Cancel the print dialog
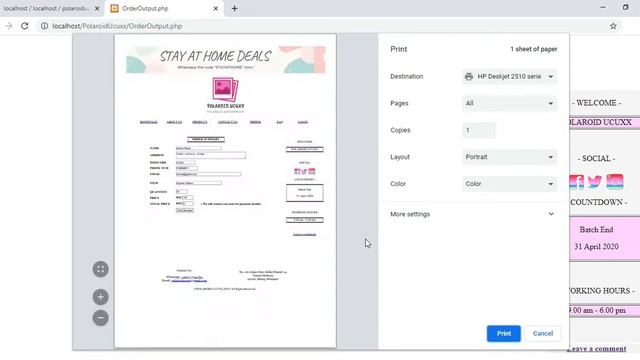The image size is (640, 360). 542,333
